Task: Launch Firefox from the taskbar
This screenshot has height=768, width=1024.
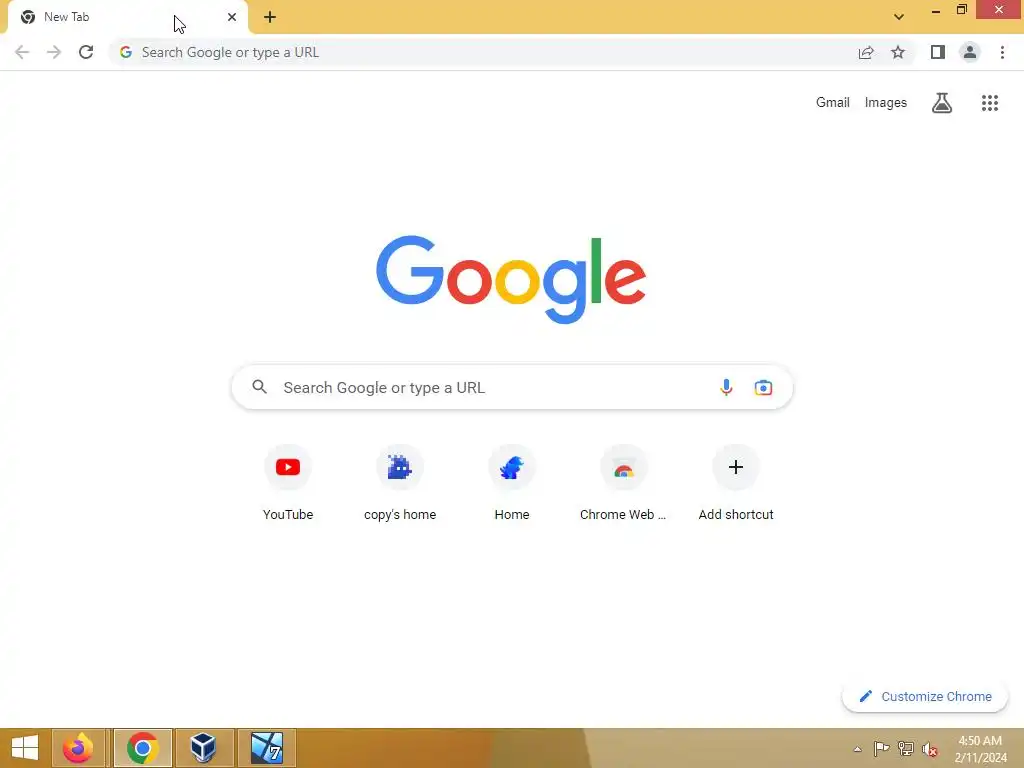Action: click(78, 748)
